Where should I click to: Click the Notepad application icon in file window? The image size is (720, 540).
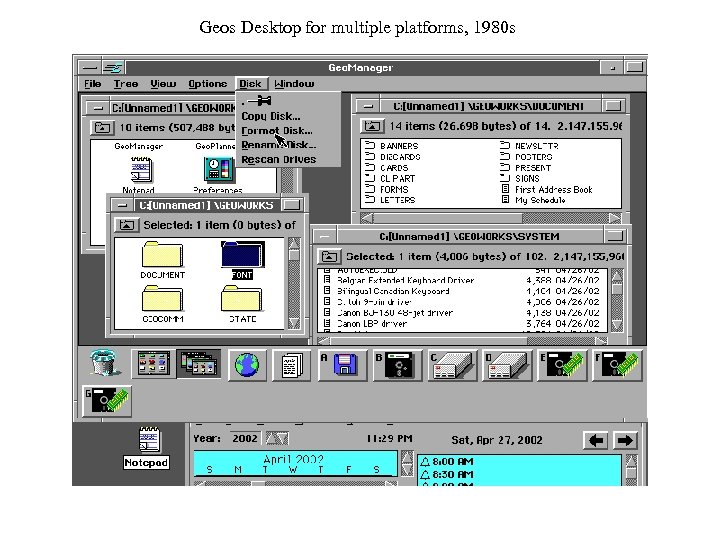pyautogui.click(x=140, y=174)
